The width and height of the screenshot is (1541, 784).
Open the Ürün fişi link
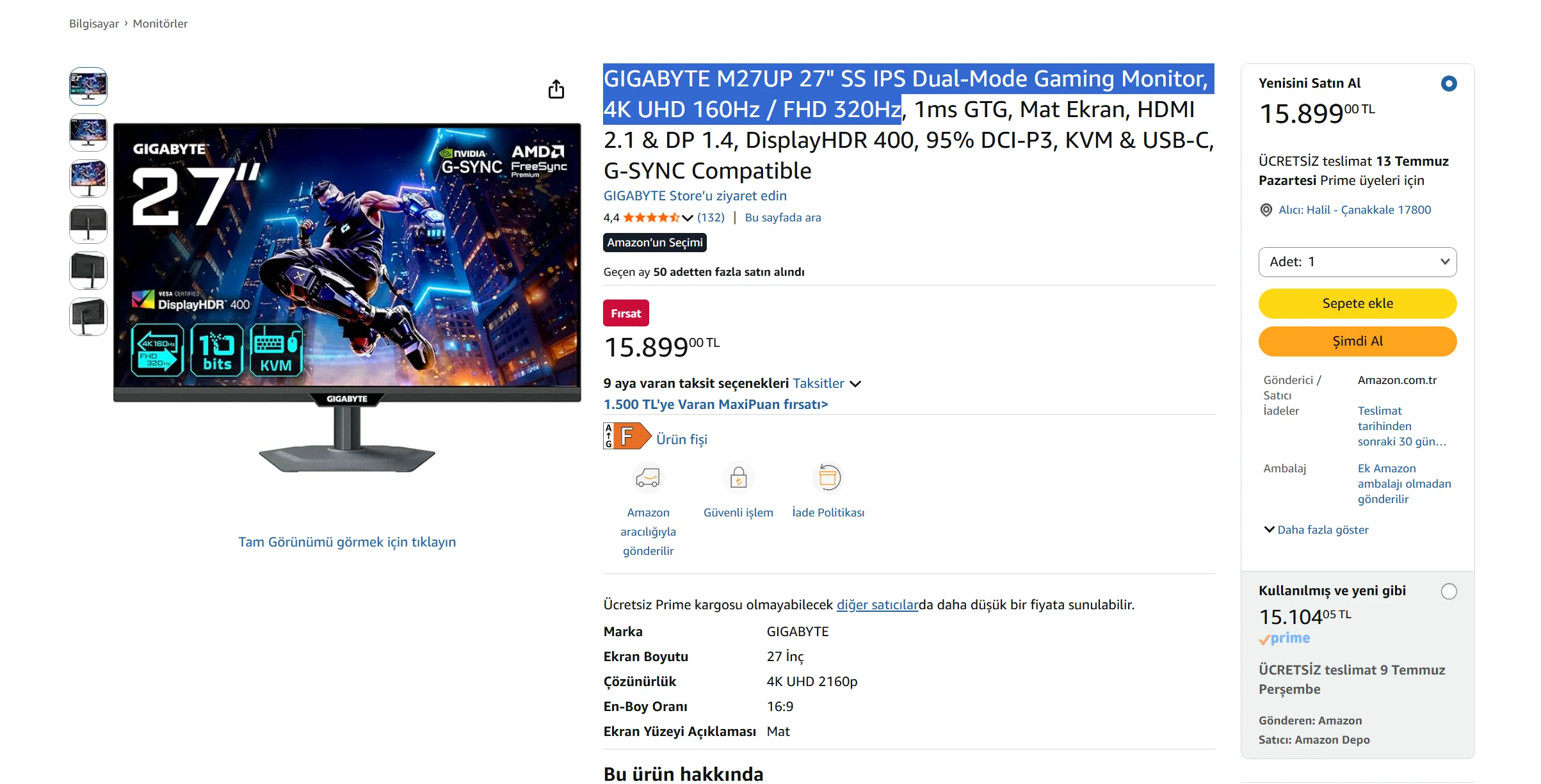[x=682, y=440]
